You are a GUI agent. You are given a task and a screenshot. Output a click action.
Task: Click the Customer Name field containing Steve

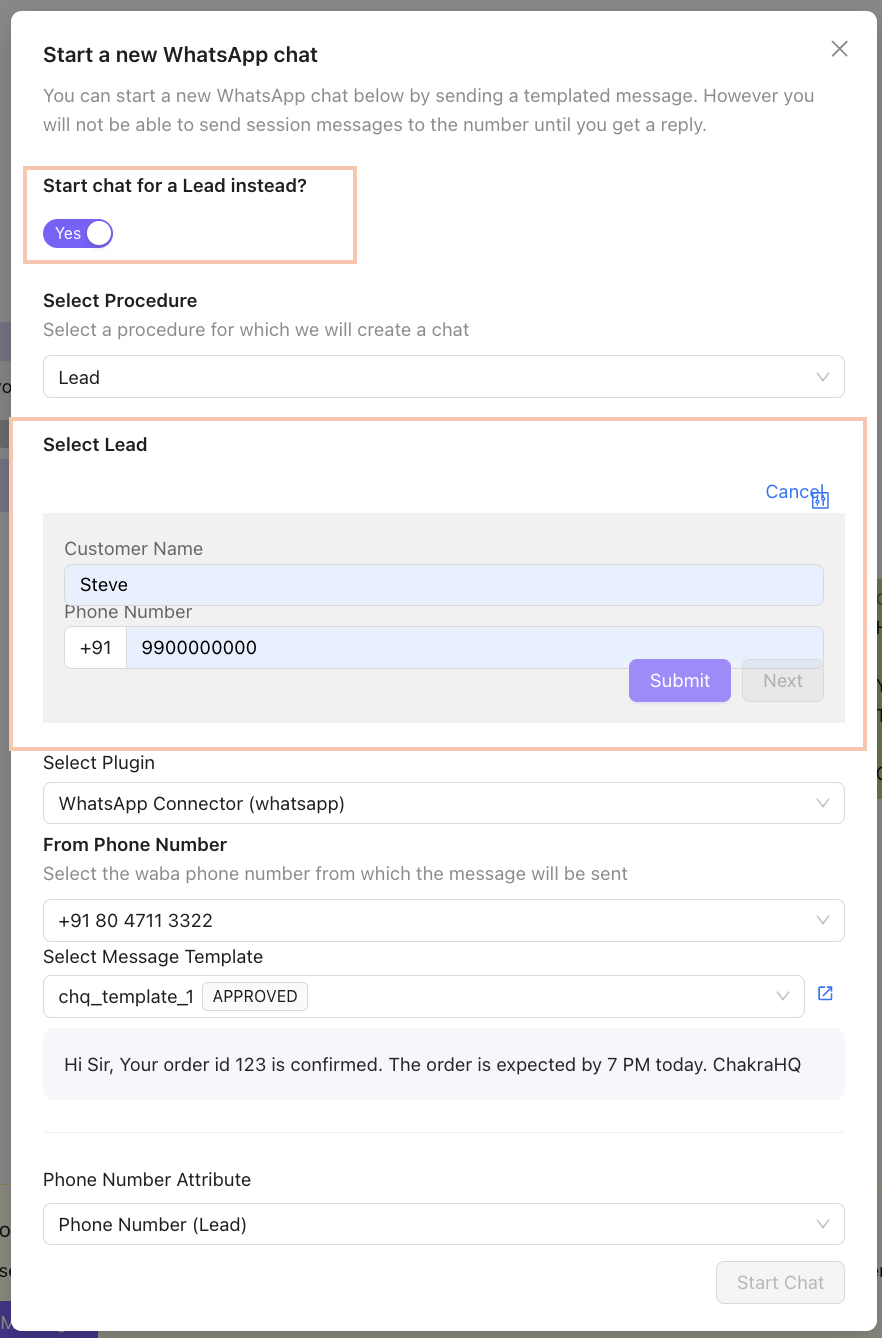point(443,585)
